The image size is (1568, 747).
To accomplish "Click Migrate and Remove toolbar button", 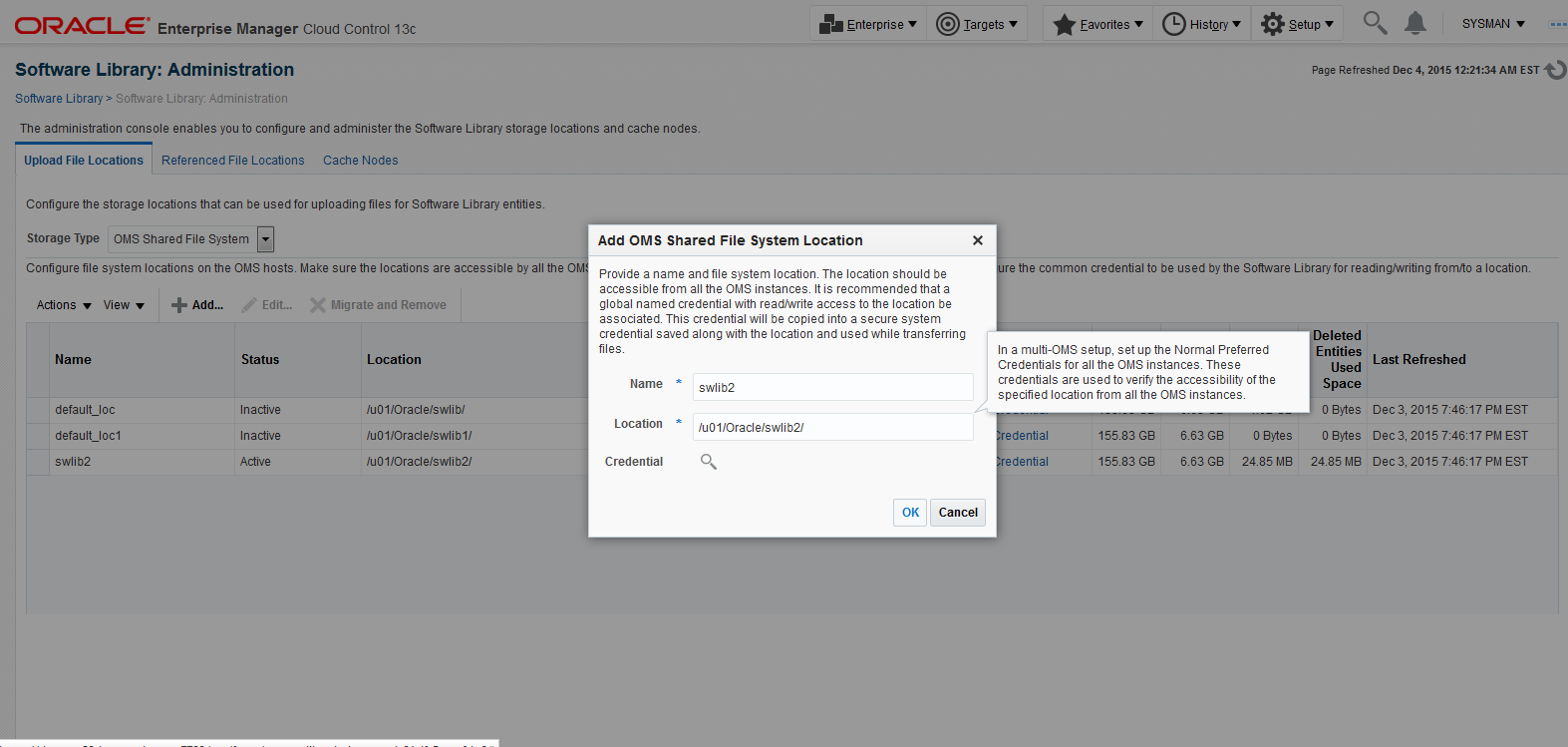I will coord(378,305).
